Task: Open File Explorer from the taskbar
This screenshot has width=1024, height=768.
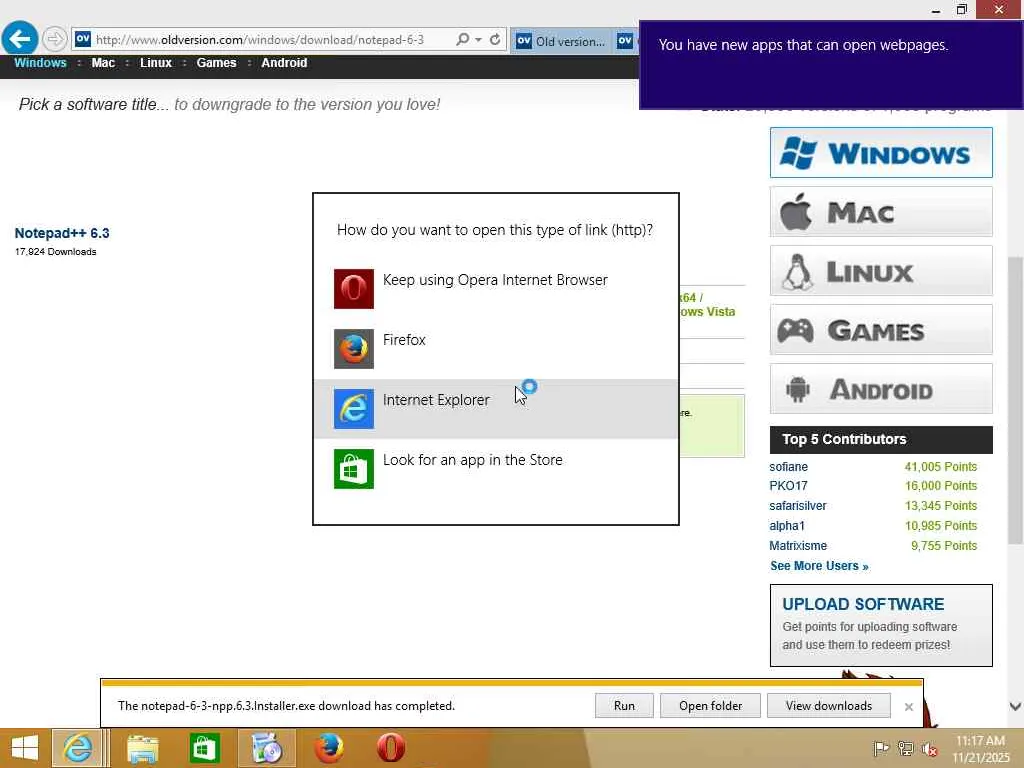Action: (x=142, y=748)
